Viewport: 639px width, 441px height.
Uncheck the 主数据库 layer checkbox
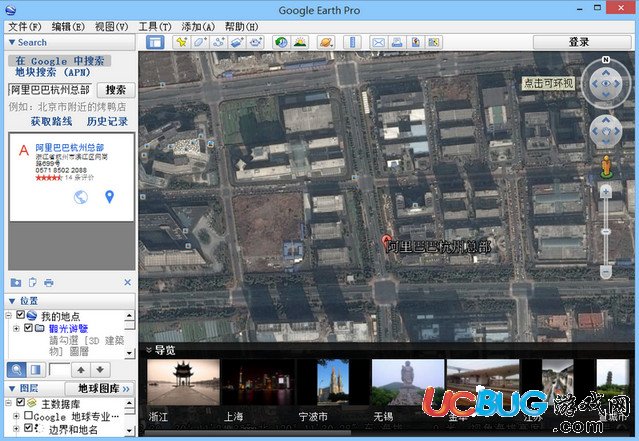pyautogui.click(x=20, y=402)
